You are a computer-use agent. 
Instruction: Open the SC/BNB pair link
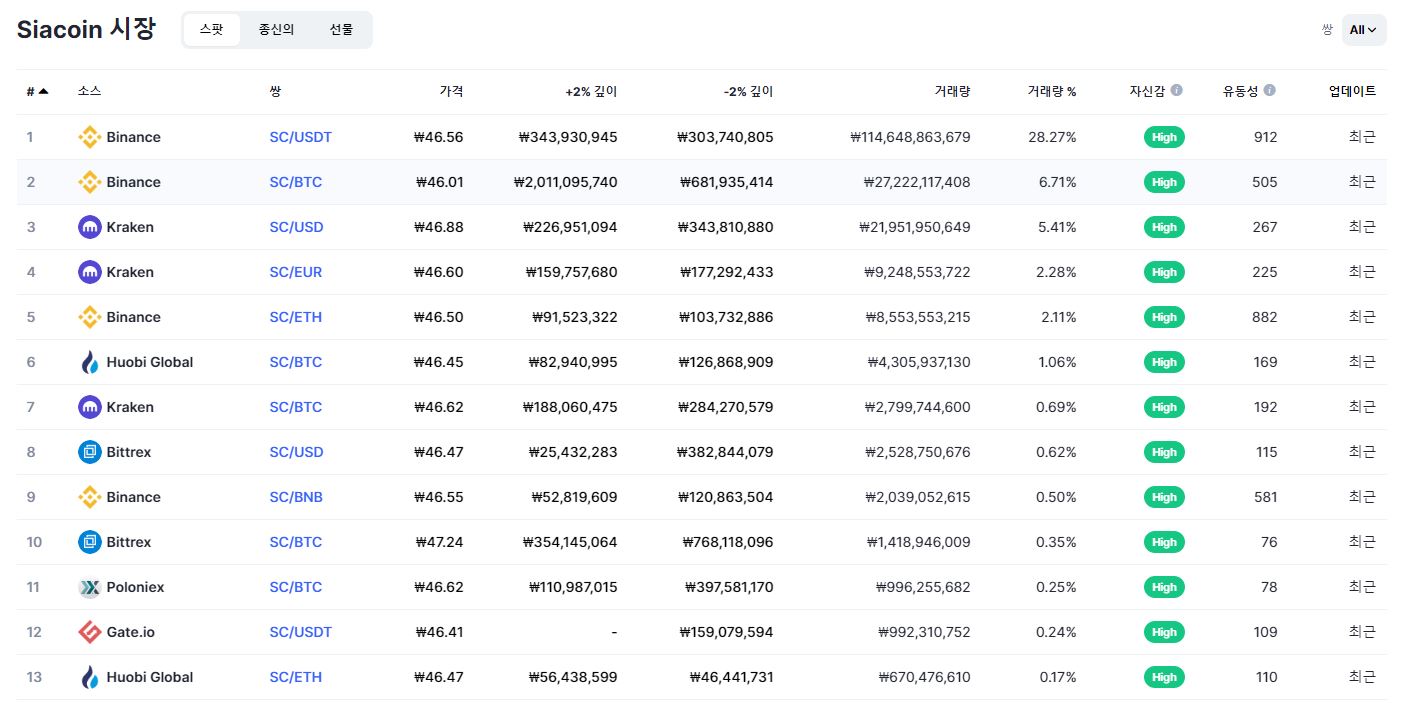(296, 497)
